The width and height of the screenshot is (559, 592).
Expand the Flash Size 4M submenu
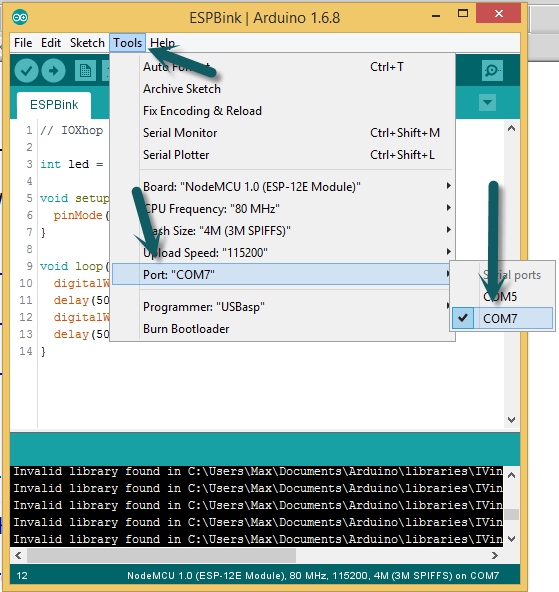click(x=282, y=230)
